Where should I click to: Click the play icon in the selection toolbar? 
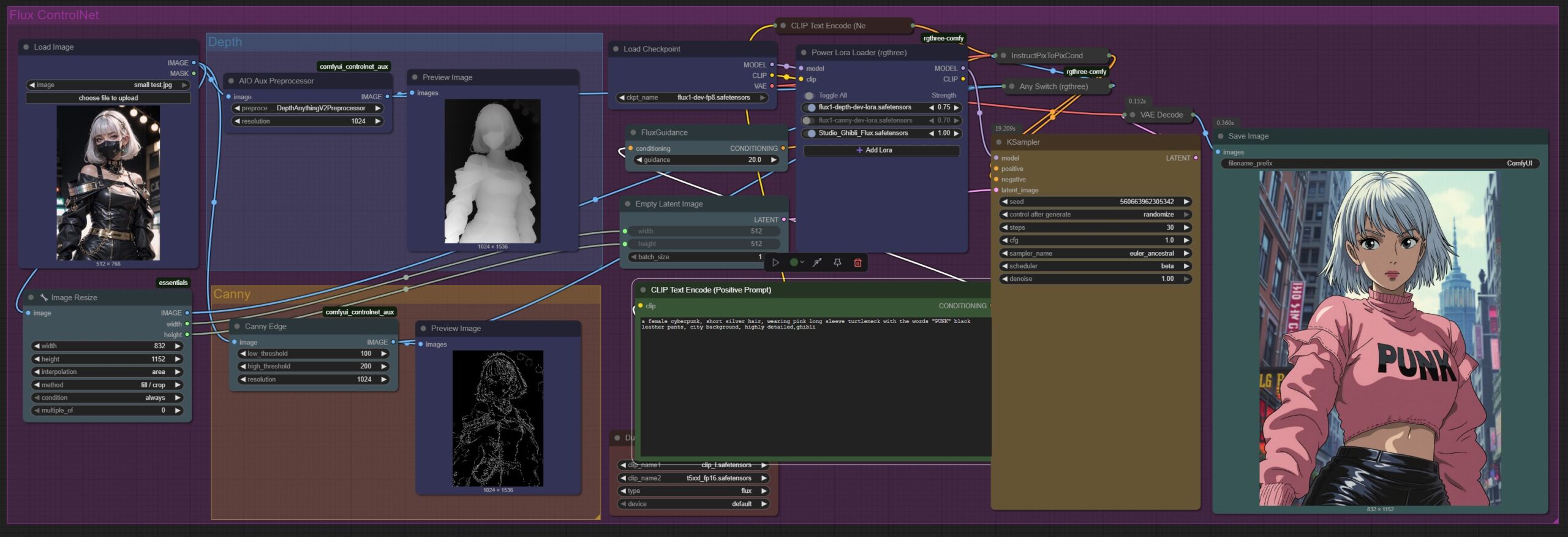click(775, 262)
